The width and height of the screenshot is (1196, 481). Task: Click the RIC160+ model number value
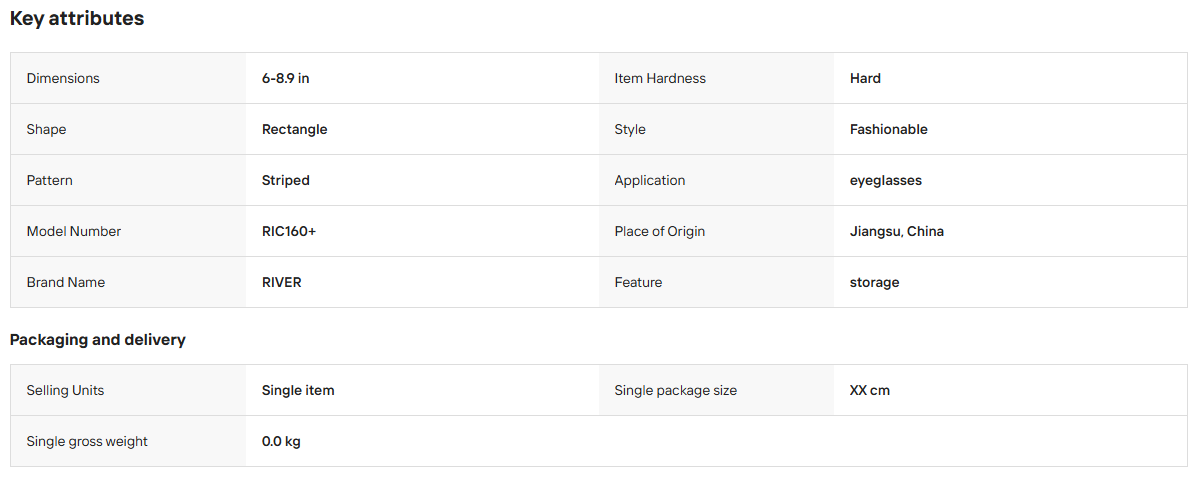coord(288,231)
